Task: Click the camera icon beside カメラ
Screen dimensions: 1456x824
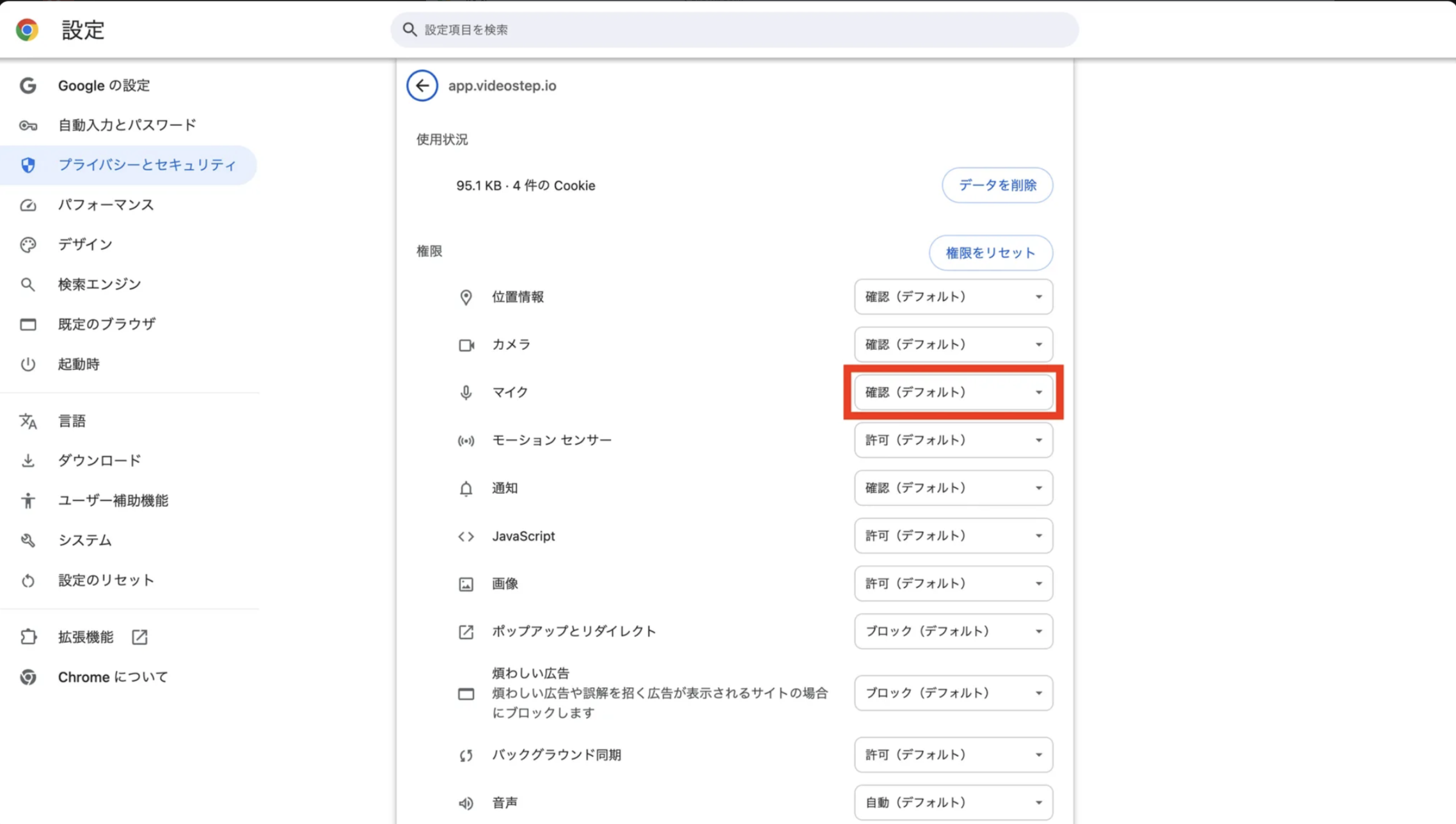Action: [x=466, y=345]
